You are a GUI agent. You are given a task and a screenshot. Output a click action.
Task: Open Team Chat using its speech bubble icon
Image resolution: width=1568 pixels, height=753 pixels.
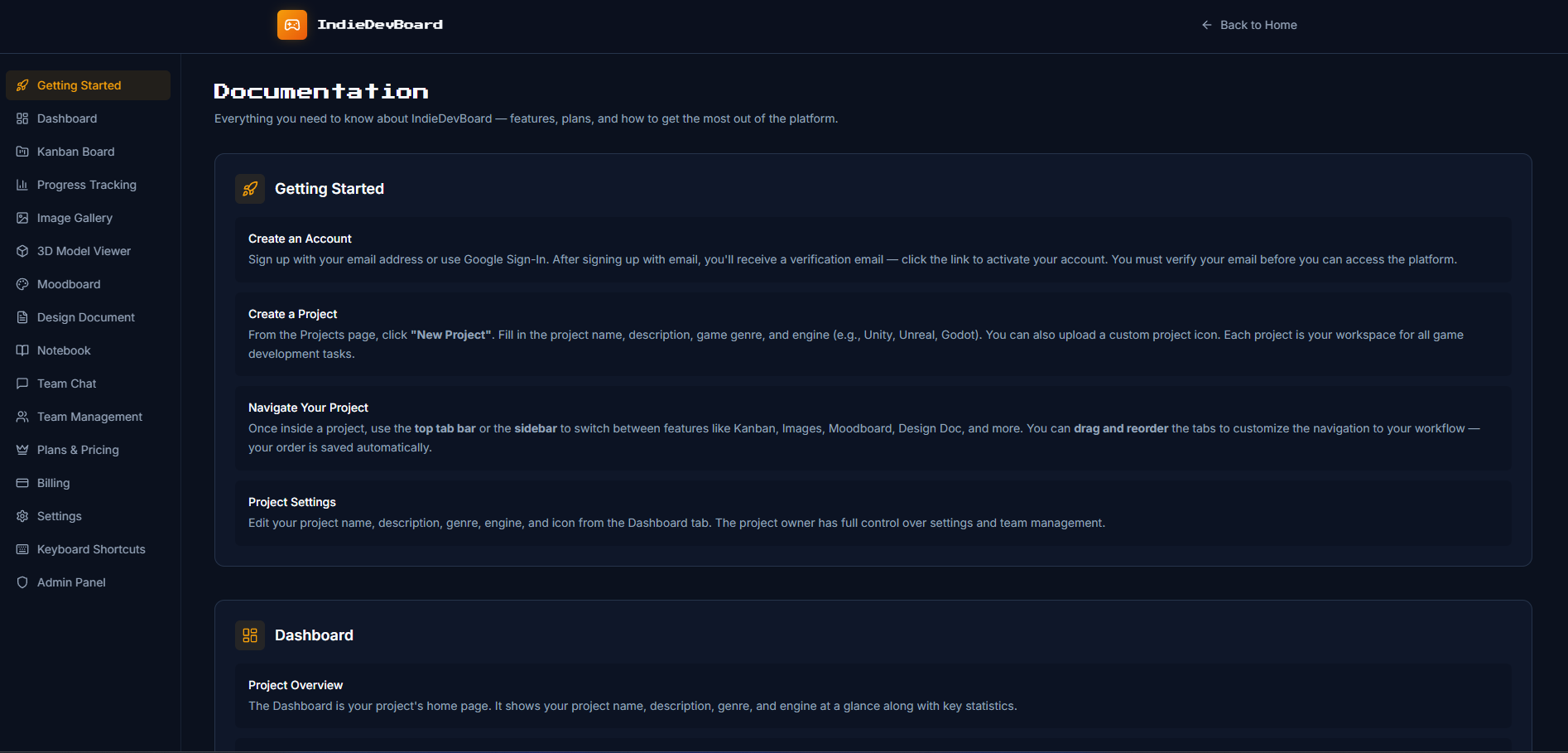pos(22,384)
